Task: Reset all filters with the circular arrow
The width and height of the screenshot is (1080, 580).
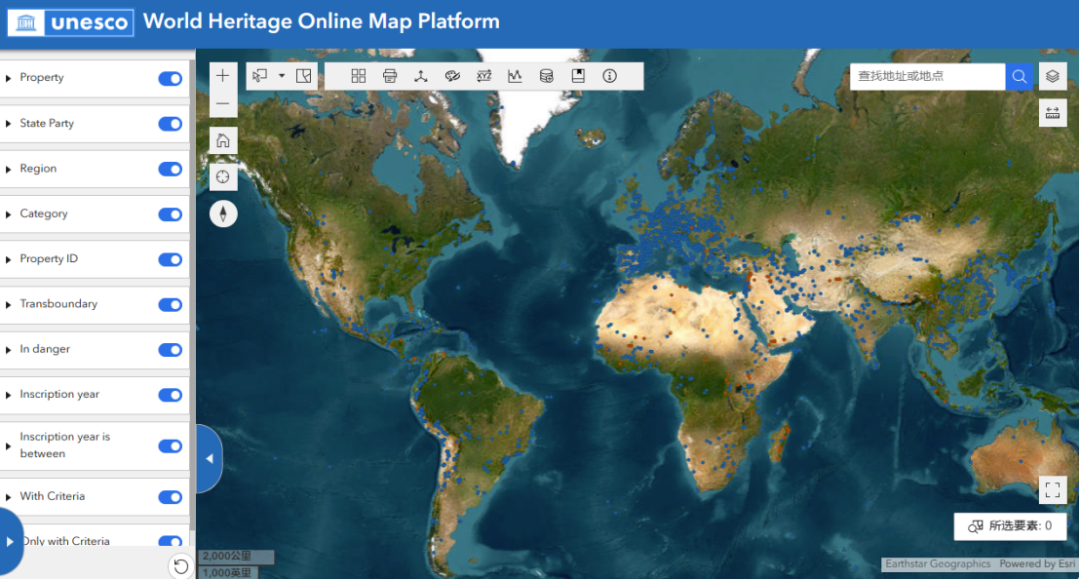Action: (180, 566)
